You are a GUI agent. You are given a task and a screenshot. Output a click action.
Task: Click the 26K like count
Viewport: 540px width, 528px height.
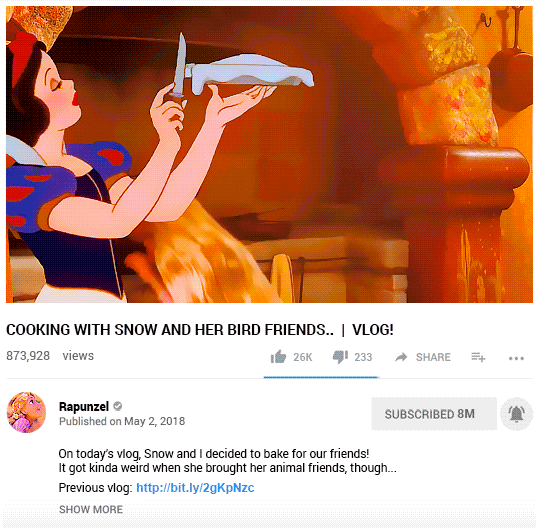[x=303, y=357]
